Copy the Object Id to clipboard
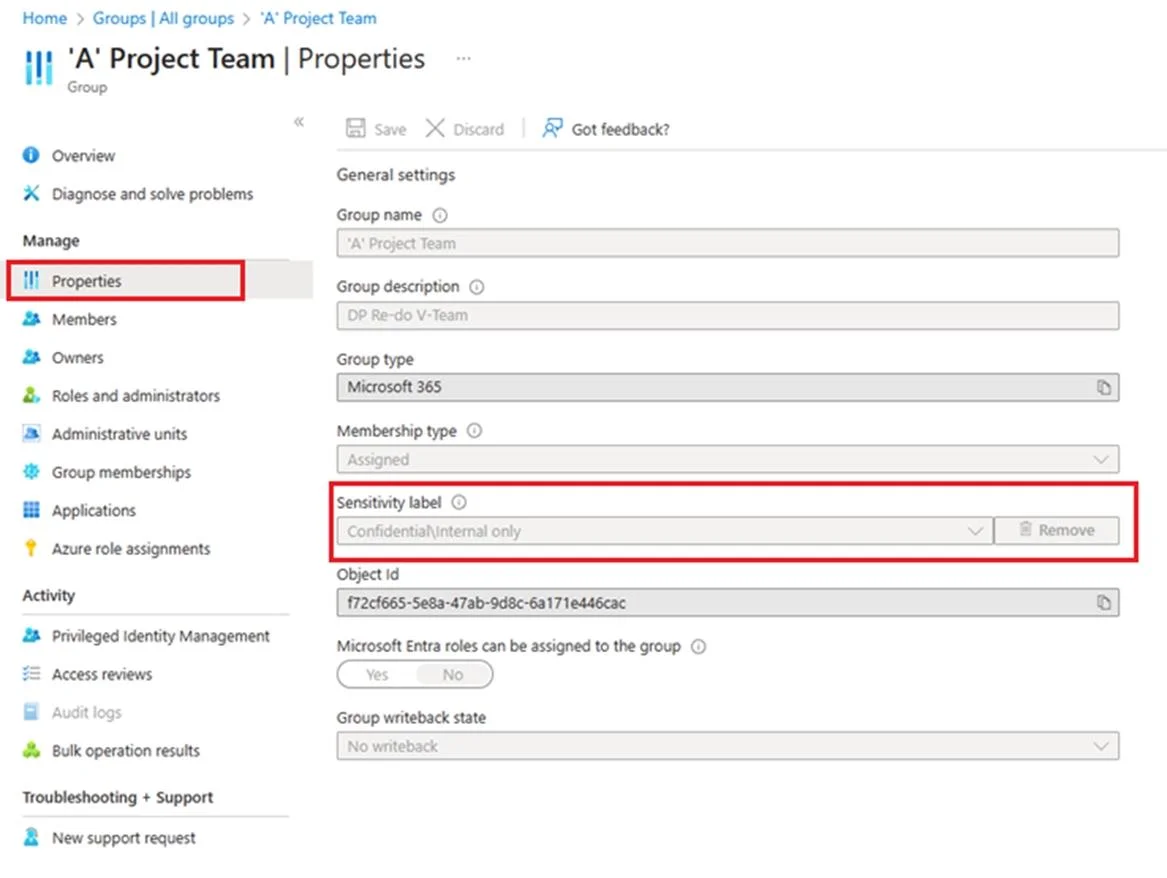This screenshot has width=1167, height=878. pyautogui.click(x=1103, y=603)
